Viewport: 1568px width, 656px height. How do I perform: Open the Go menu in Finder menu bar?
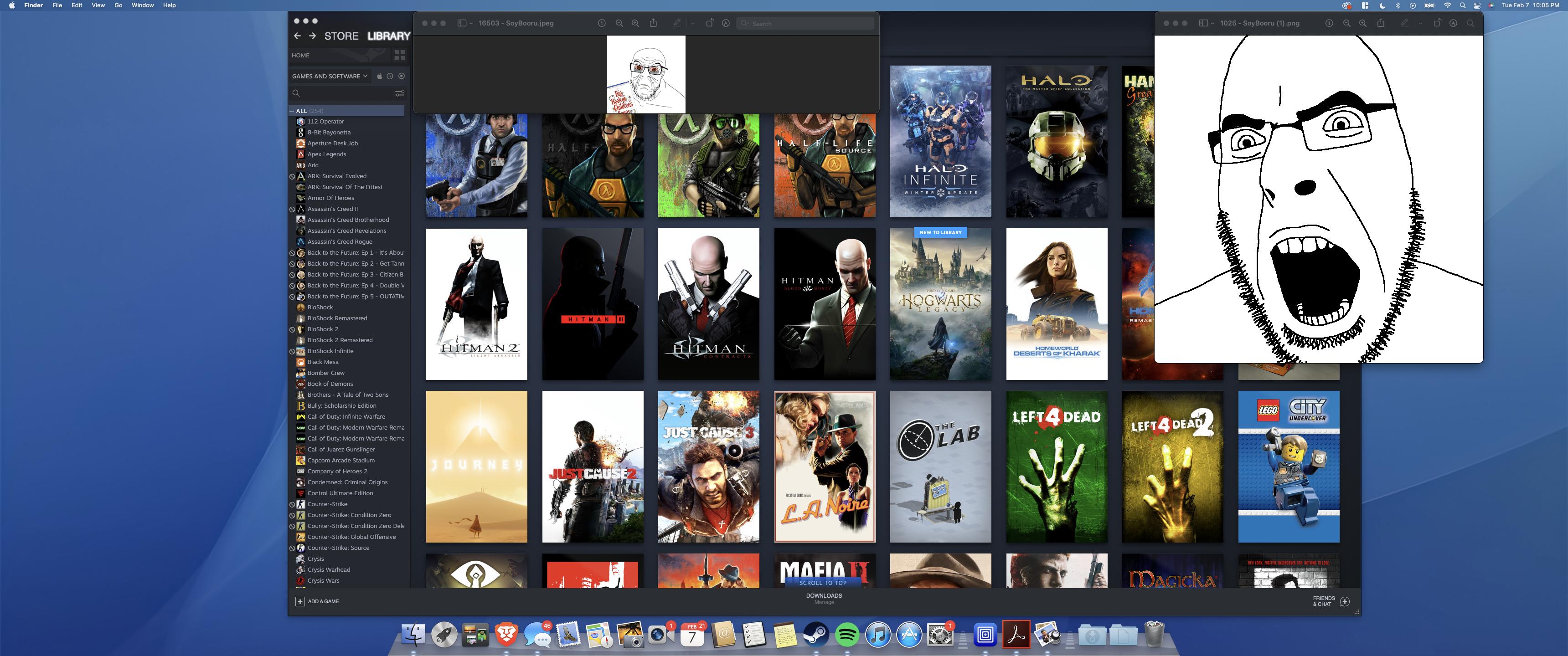118,5
